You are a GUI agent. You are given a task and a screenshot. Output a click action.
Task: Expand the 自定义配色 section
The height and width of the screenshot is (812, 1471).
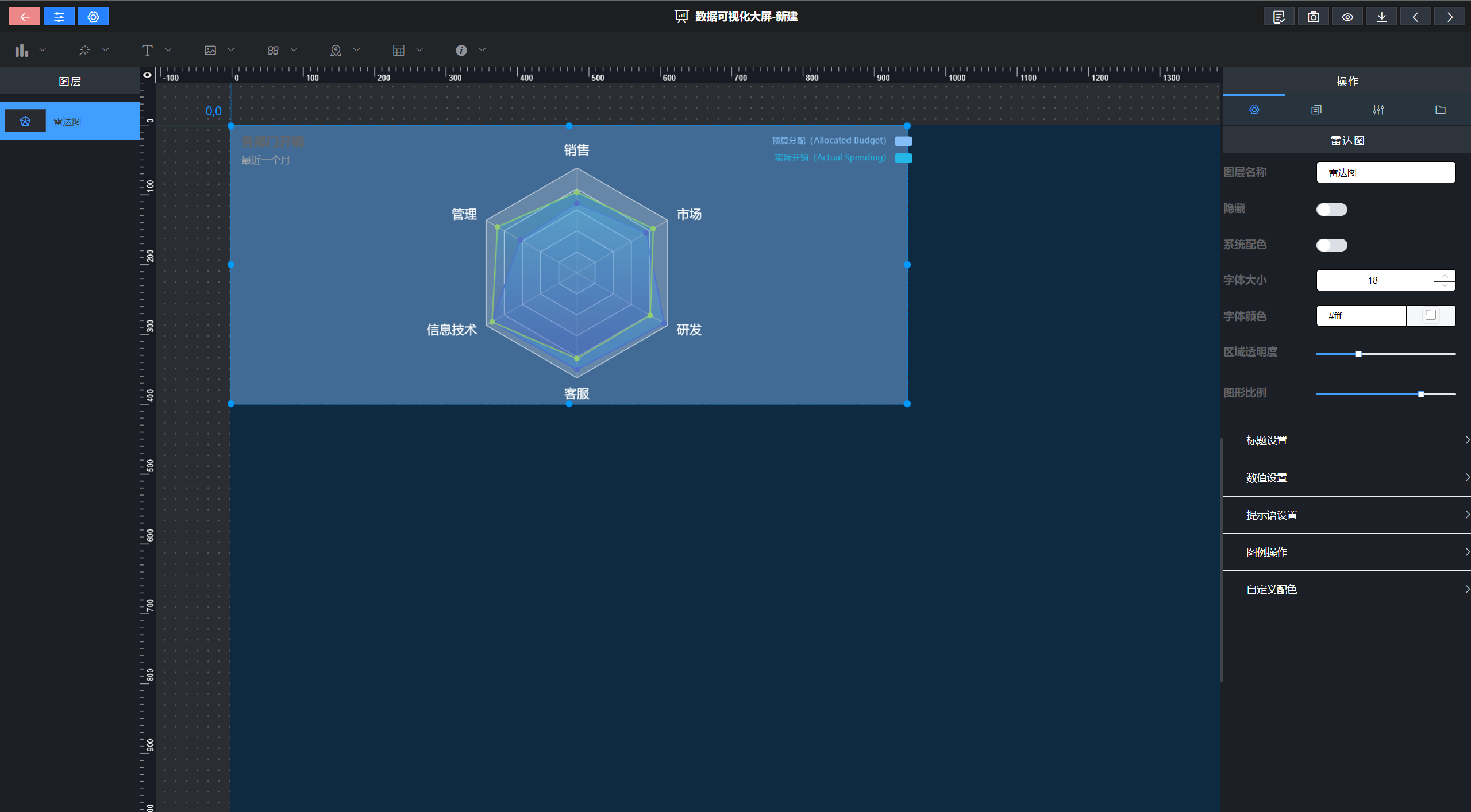tap(1347, 590)
